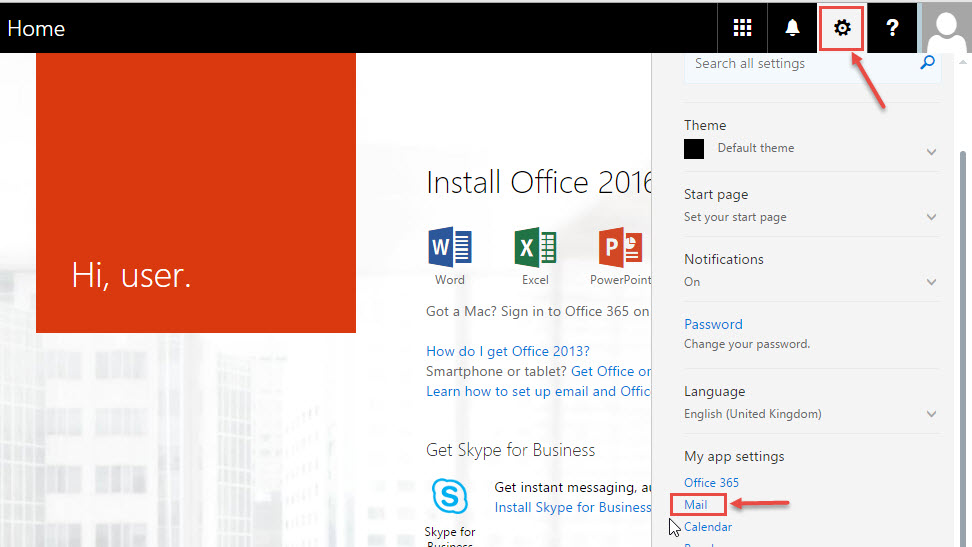
Task: Click the 'Change your password.' text
Action: tap(747, 344)
